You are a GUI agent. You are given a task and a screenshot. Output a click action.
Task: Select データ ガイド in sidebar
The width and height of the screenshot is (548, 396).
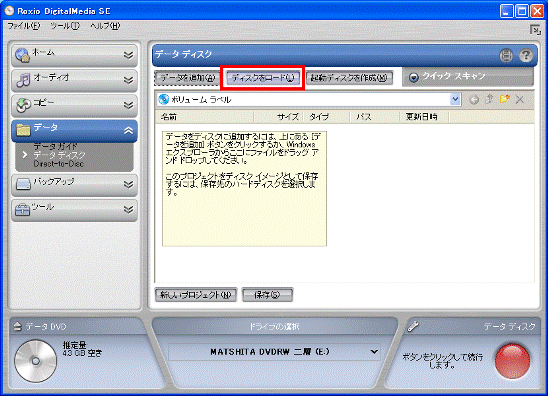click(56, 146)
